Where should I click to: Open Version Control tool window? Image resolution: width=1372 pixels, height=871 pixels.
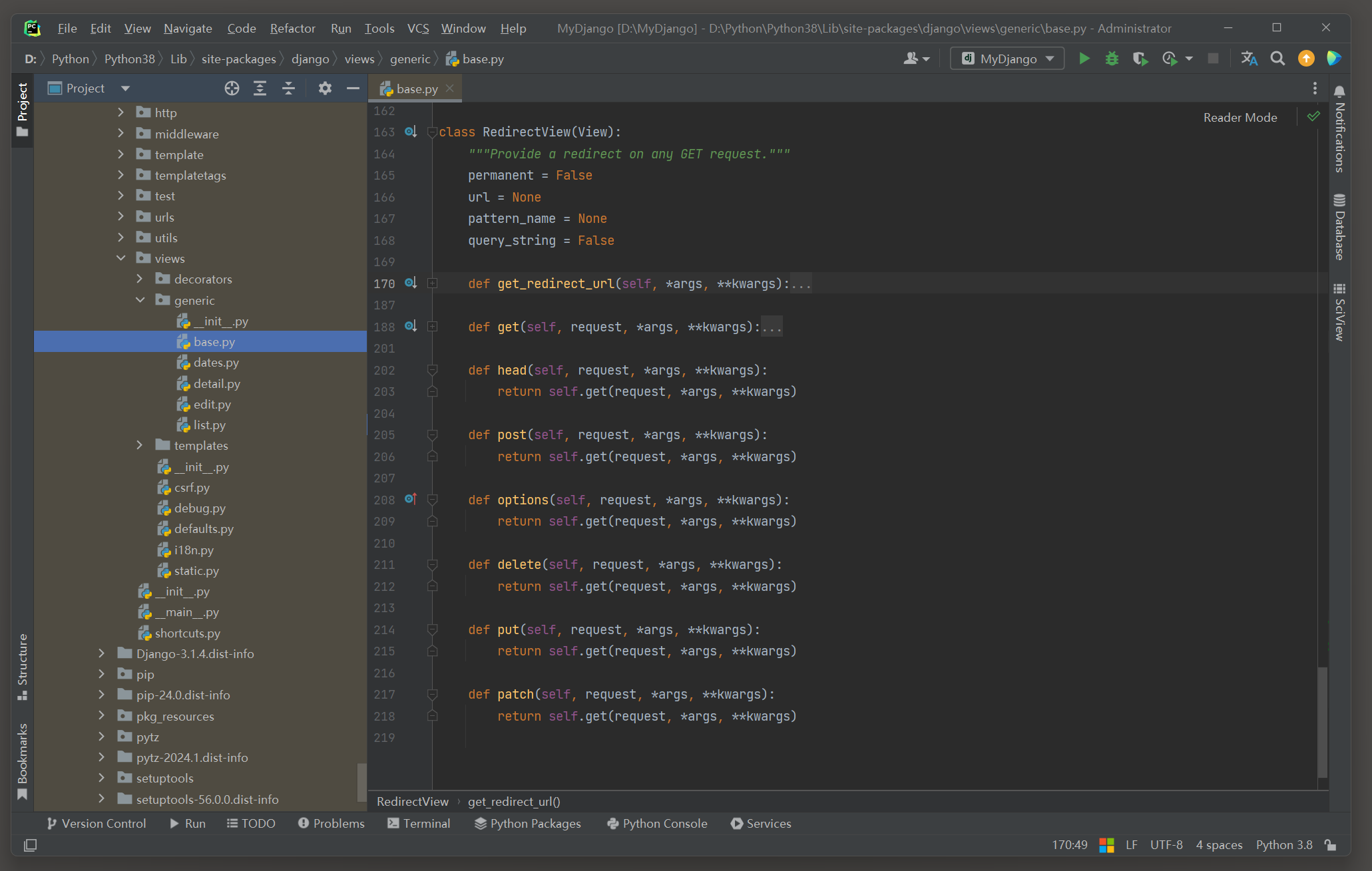97,823
